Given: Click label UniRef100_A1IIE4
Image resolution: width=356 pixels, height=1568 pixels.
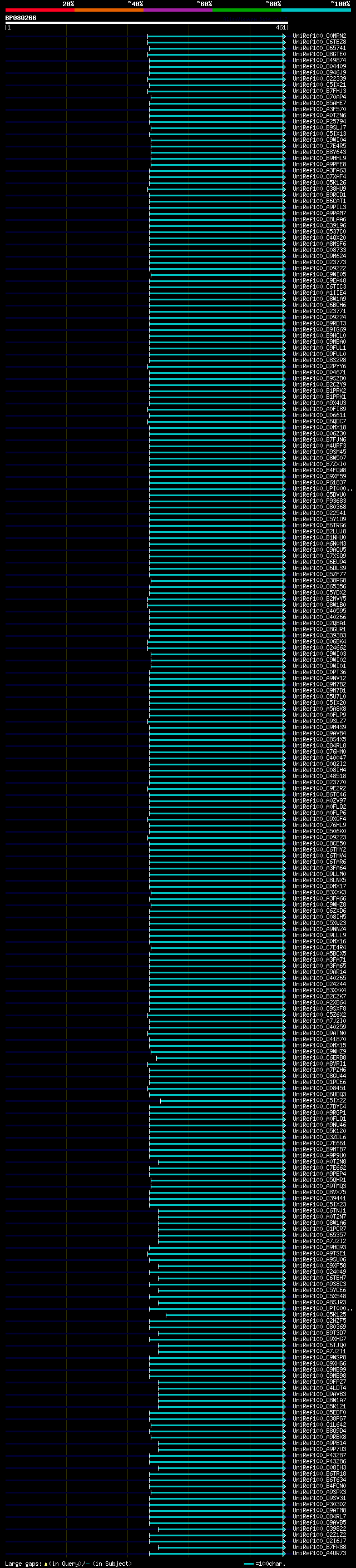Looking at the screenshot, I should [319, 293].
